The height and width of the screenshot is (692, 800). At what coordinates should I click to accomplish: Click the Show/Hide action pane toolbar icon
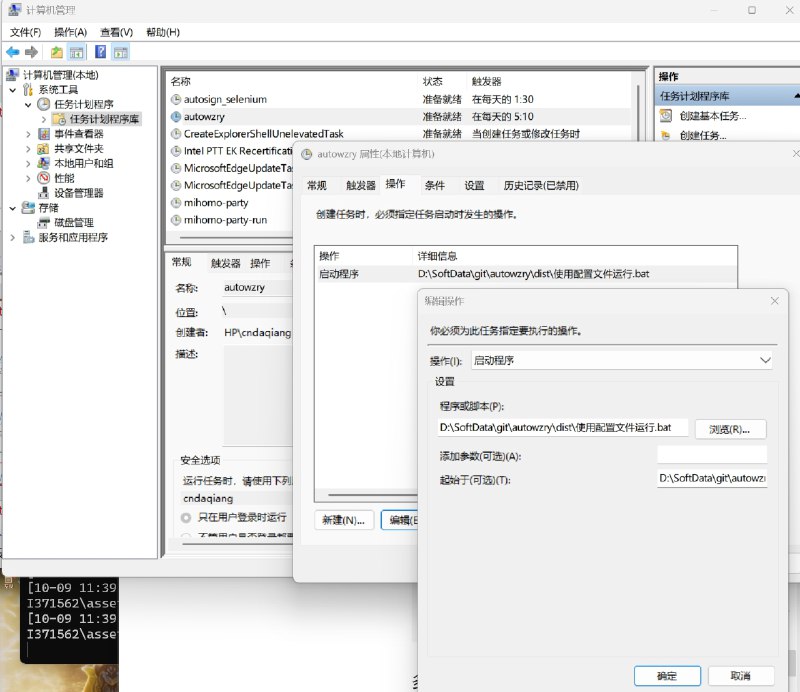point(120,52)
